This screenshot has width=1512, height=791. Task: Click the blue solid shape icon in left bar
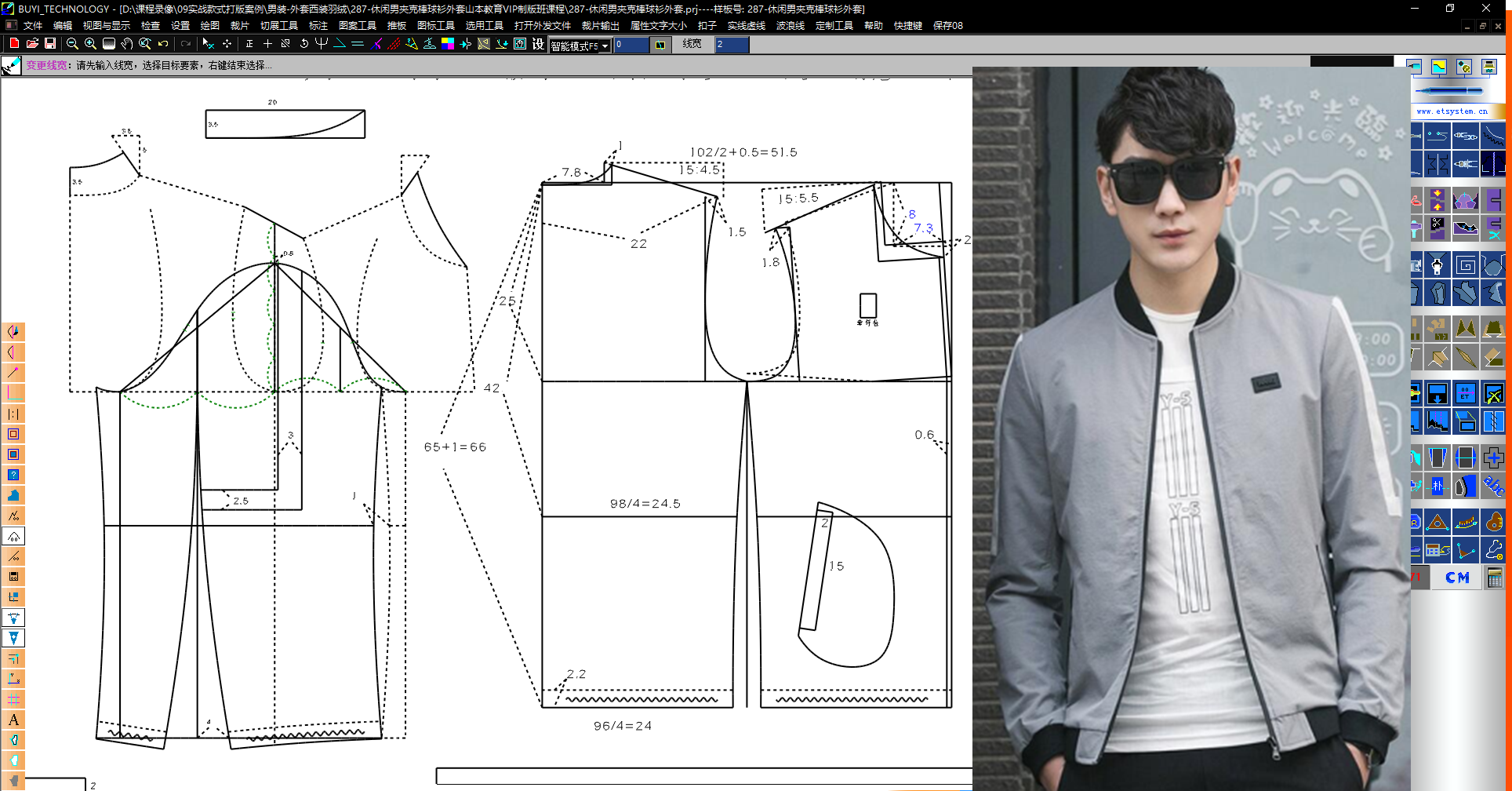(x=13, y=495)
